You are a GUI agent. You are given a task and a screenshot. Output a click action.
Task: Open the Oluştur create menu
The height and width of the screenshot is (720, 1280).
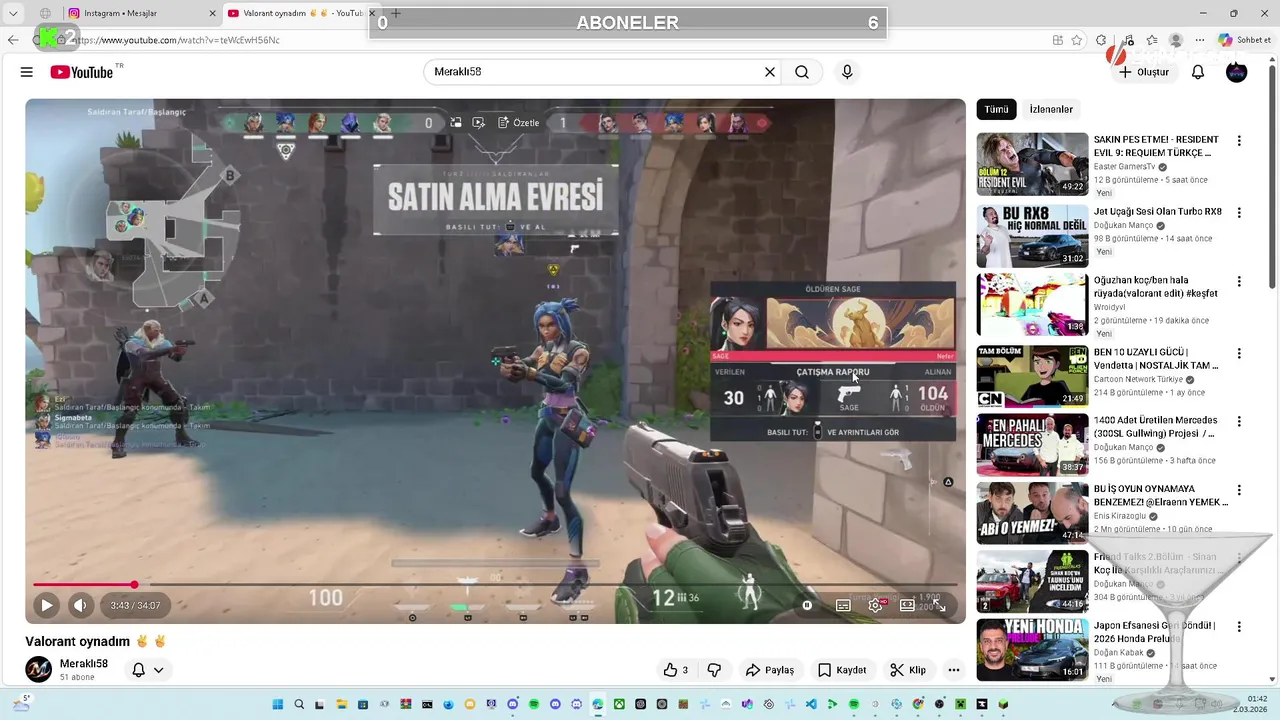1143,72
